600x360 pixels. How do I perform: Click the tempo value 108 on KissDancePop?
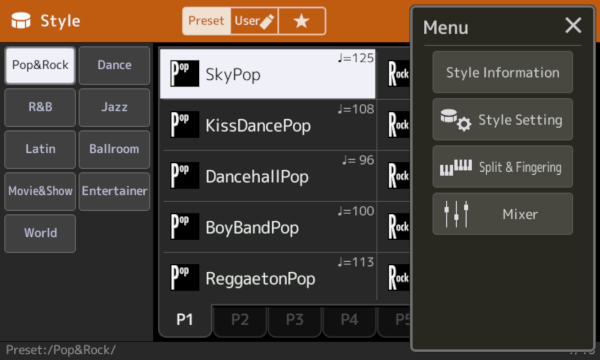click(x=355, y=109)
